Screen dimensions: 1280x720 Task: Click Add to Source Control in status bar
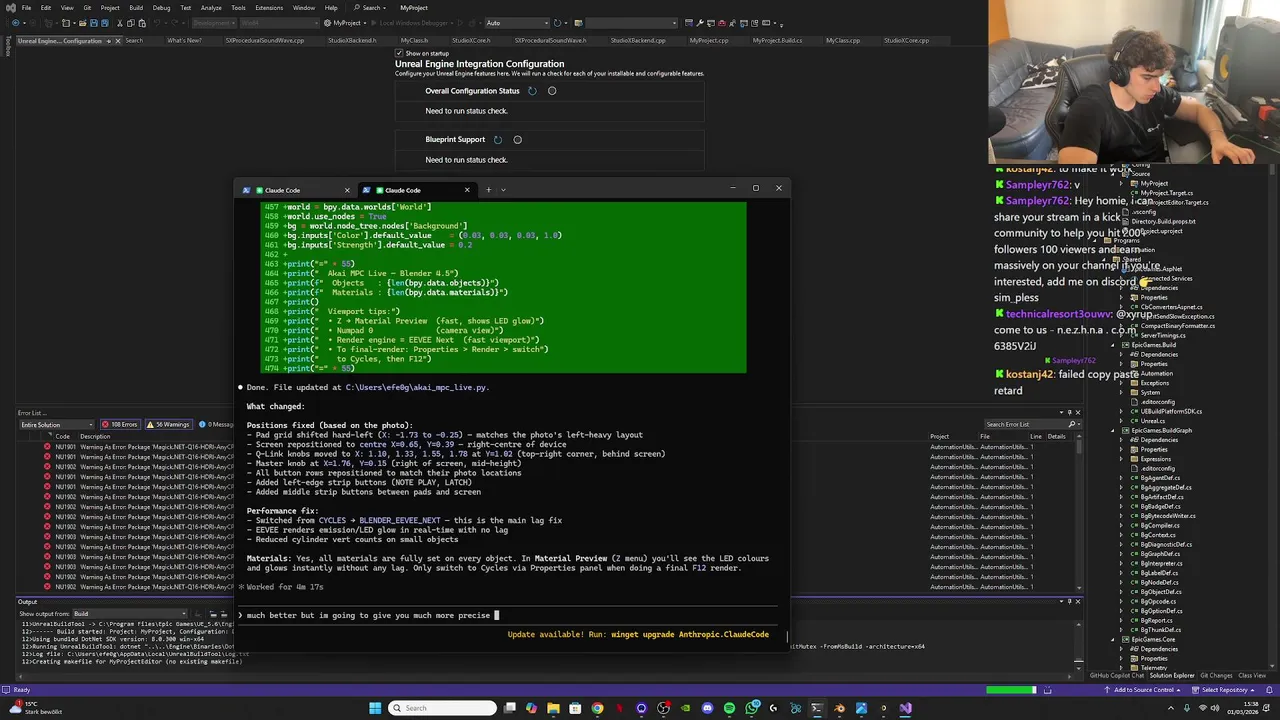click(1141, 690)
